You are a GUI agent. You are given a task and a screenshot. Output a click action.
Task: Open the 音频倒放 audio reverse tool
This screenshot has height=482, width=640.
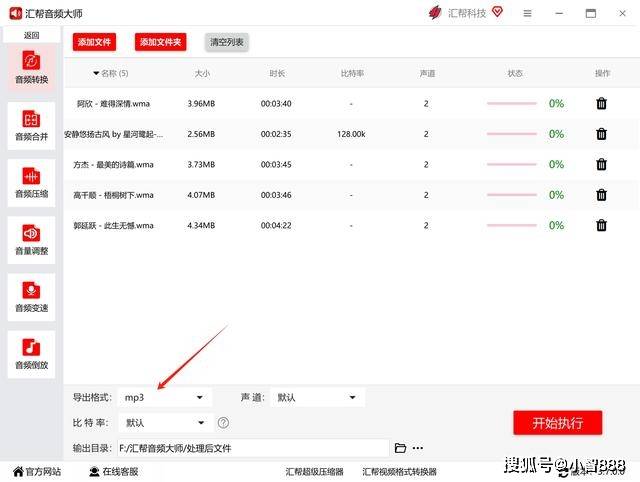(x=31, y=354)
